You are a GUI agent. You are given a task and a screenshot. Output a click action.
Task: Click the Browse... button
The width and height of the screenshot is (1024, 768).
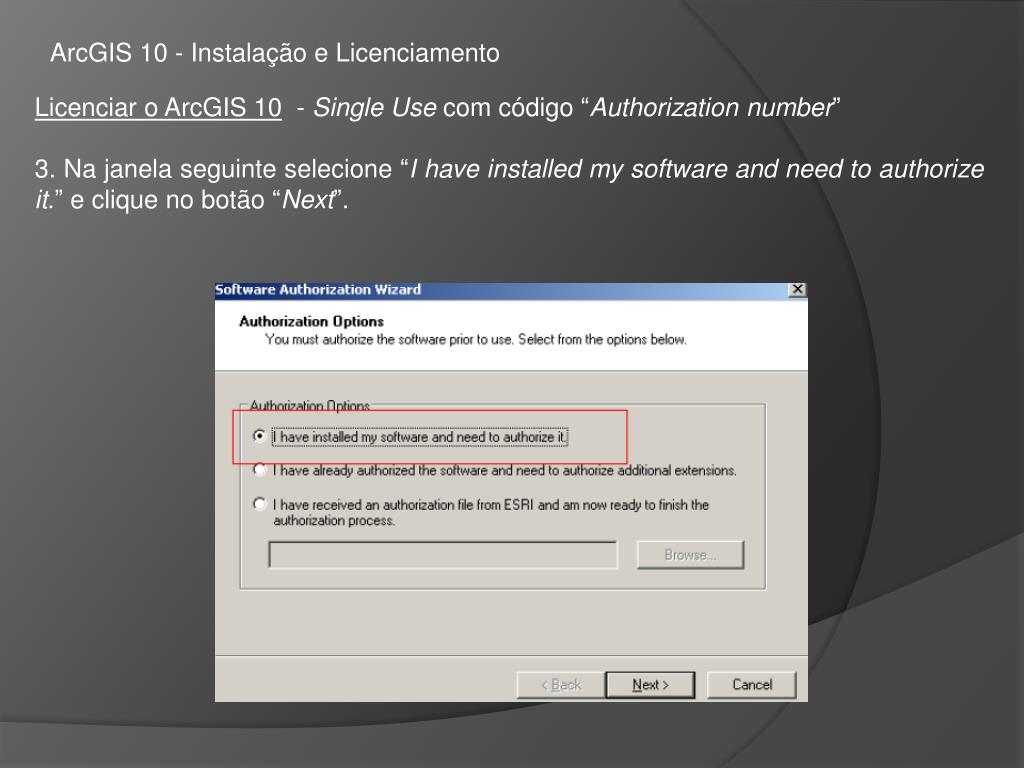[690, 555]
